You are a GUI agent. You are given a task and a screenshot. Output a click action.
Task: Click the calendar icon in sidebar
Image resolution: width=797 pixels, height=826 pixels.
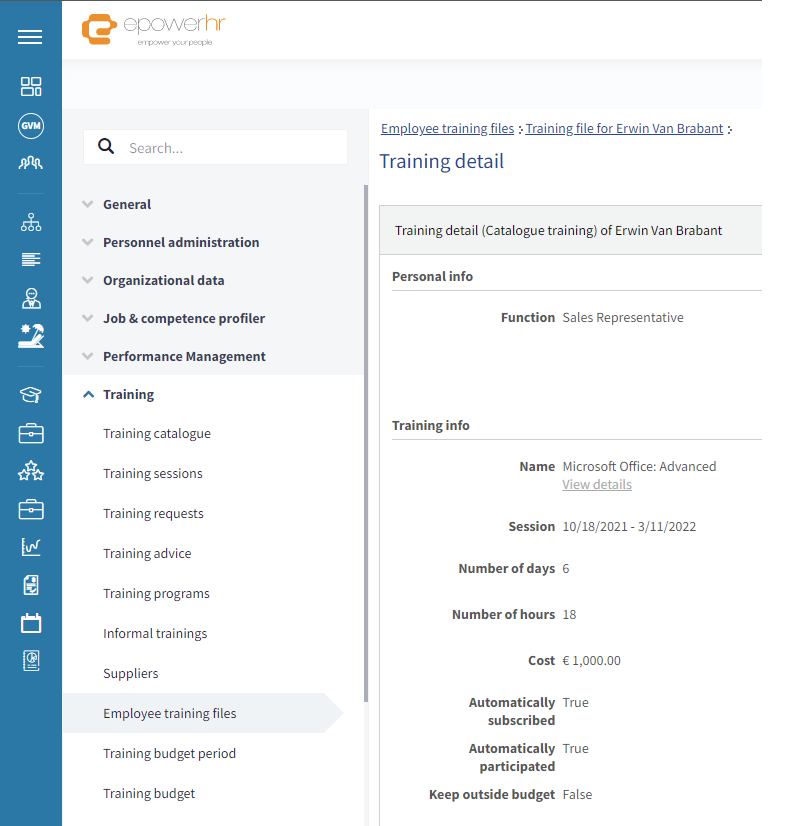[x=31, y=623]
